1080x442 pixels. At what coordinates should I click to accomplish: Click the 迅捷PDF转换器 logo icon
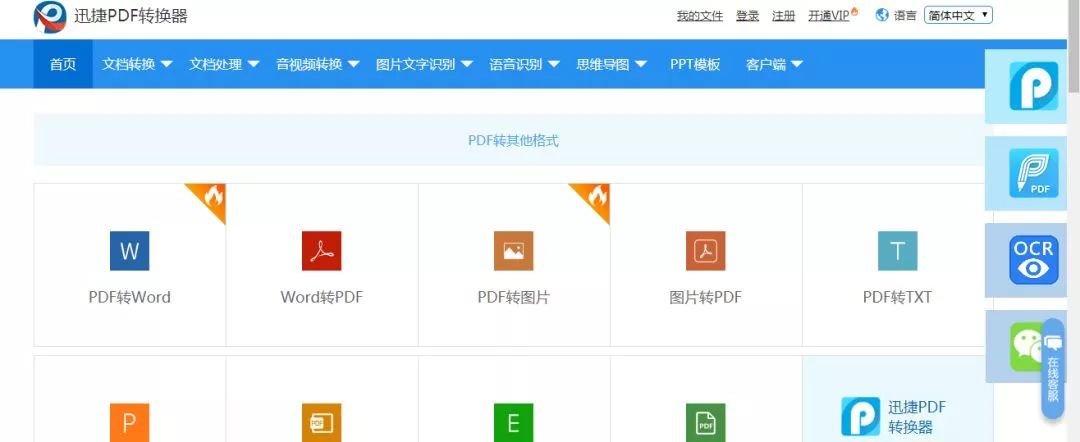pyautogui.click(x=50, y=17)
